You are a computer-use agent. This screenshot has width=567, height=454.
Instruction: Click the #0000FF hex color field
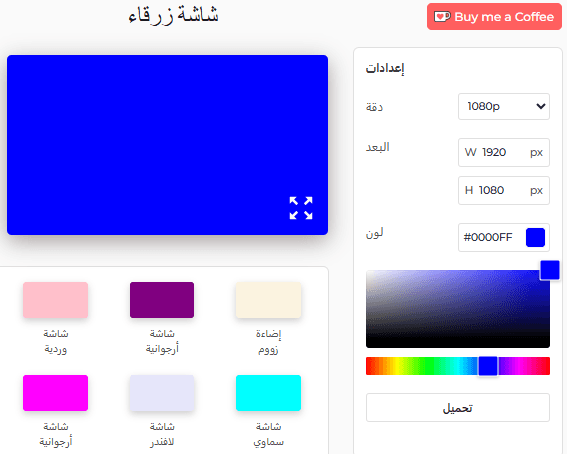pos(504,237)
